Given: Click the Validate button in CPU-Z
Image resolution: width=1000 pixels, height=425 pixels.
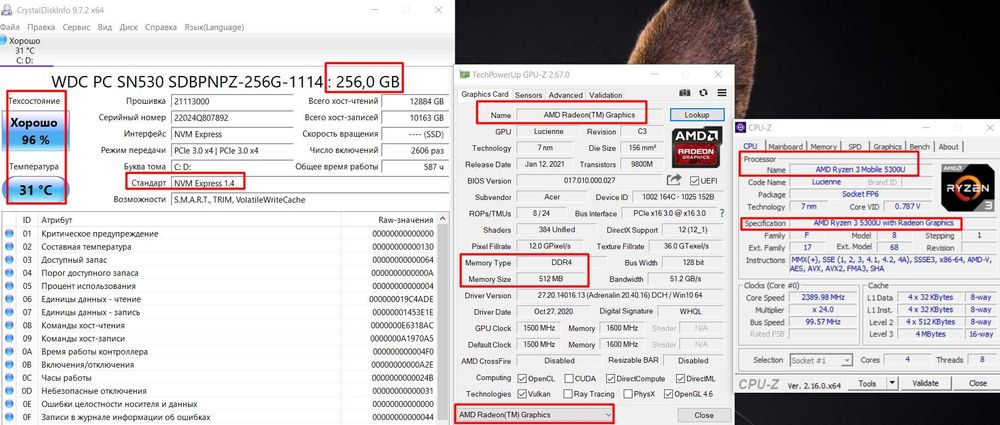Looking at the screenshot, I should tap(925, 384).
